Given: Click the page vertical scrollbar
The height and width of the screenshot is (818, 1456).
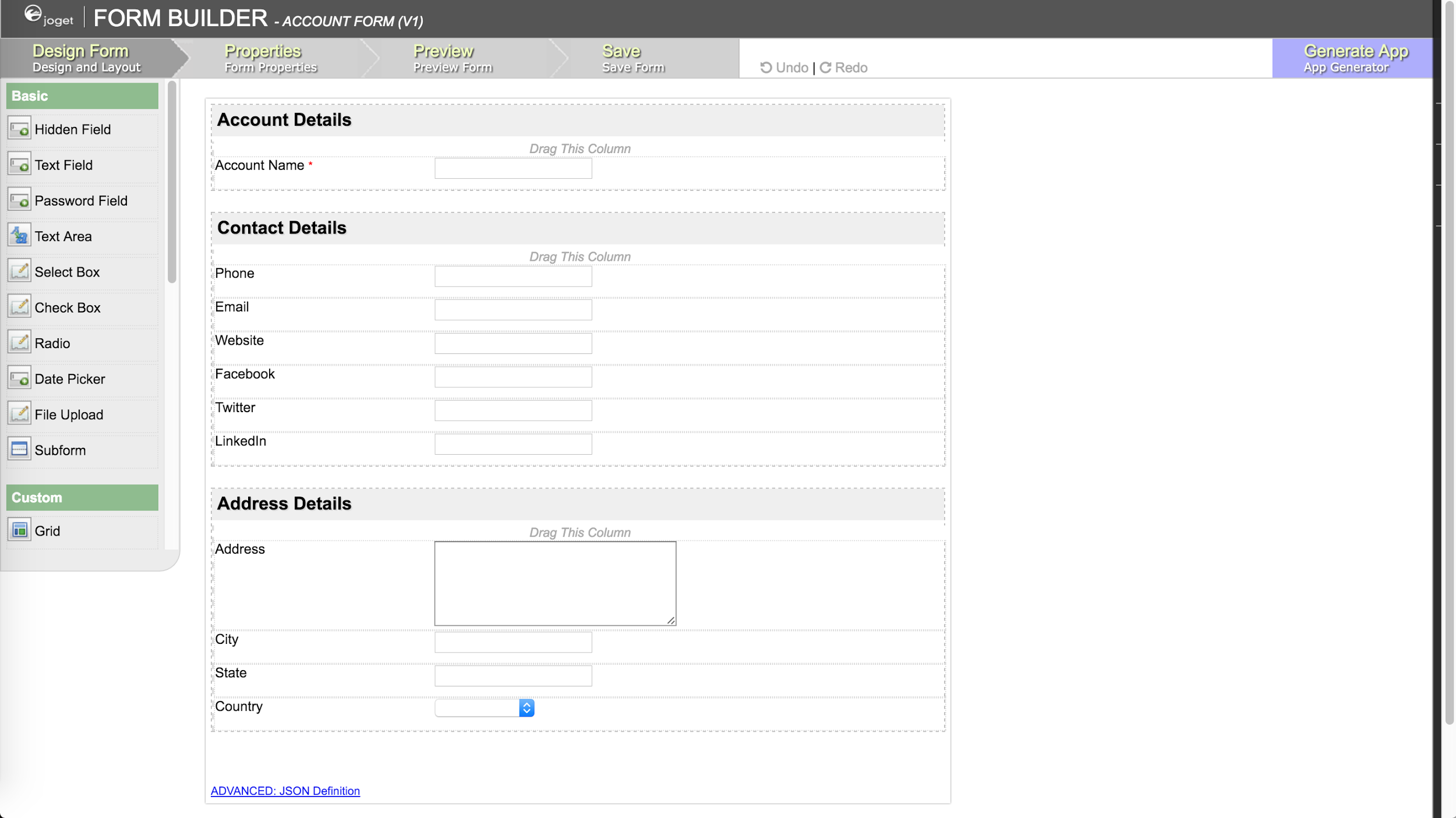Looking at the screenshot, I should [1449, 364].
